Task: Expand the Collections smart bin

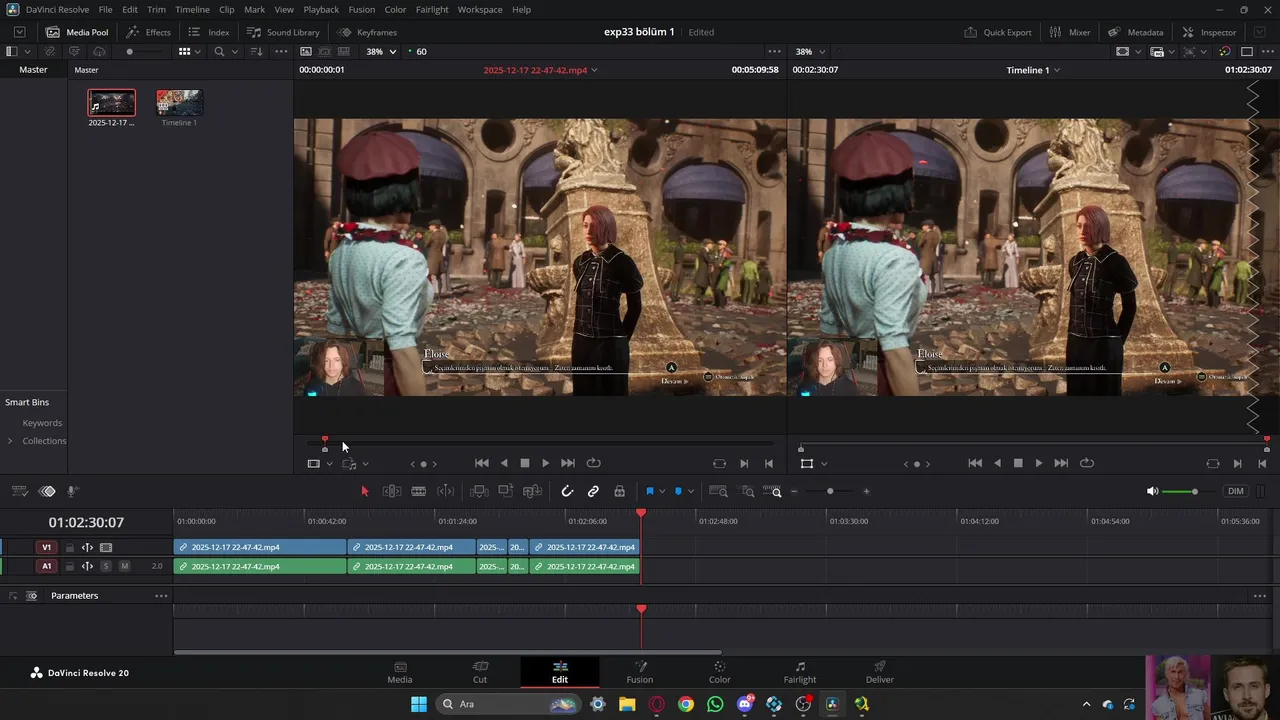Action: (x=10, y=441)
